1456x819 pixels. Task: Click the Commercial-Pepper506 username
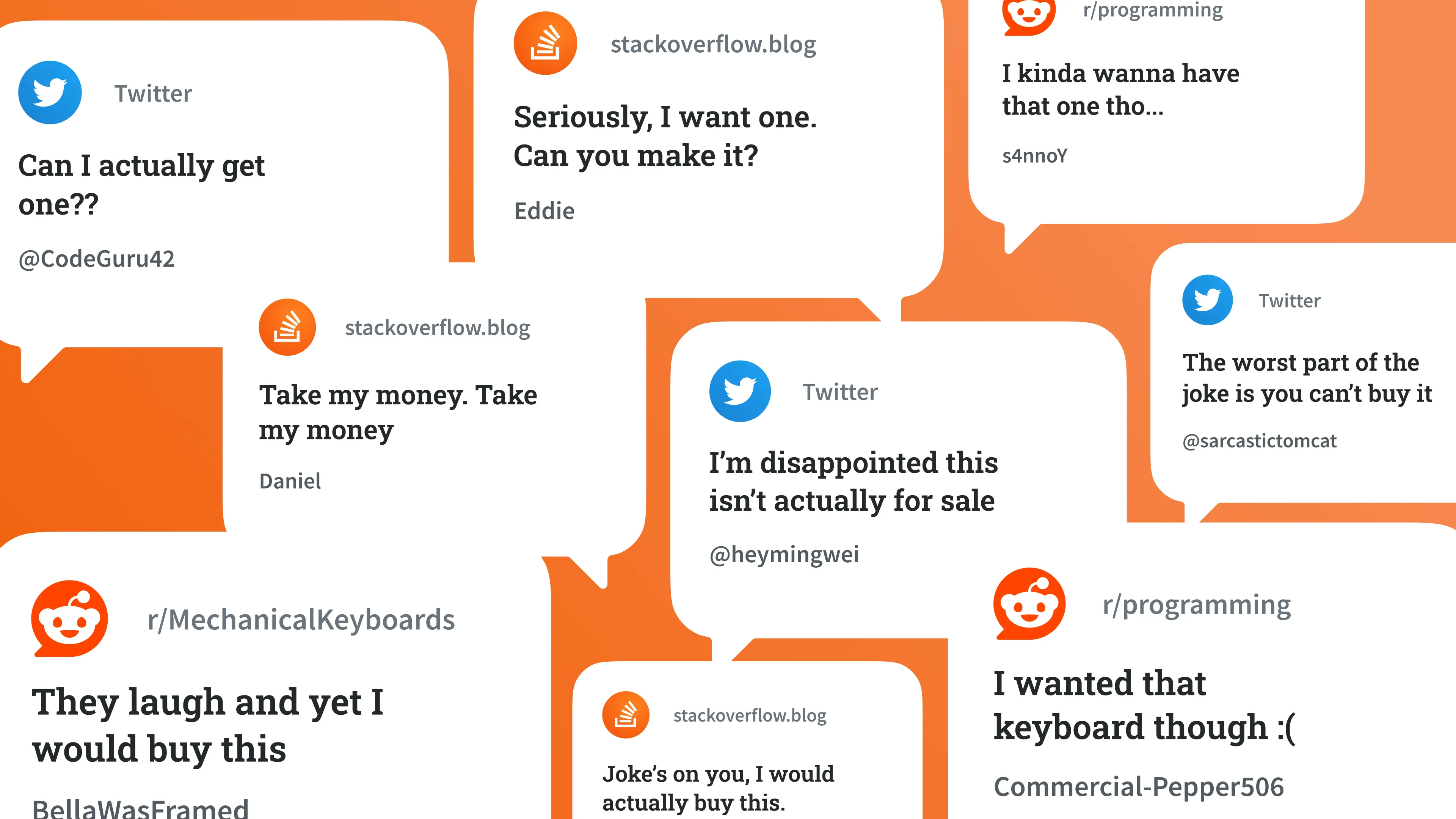coord(1139,787)
